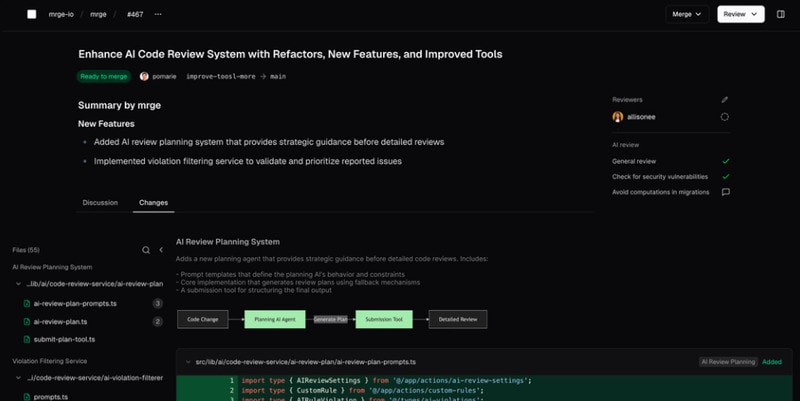
Task: Open the Merge dropdown
Action: coord(688,15)
